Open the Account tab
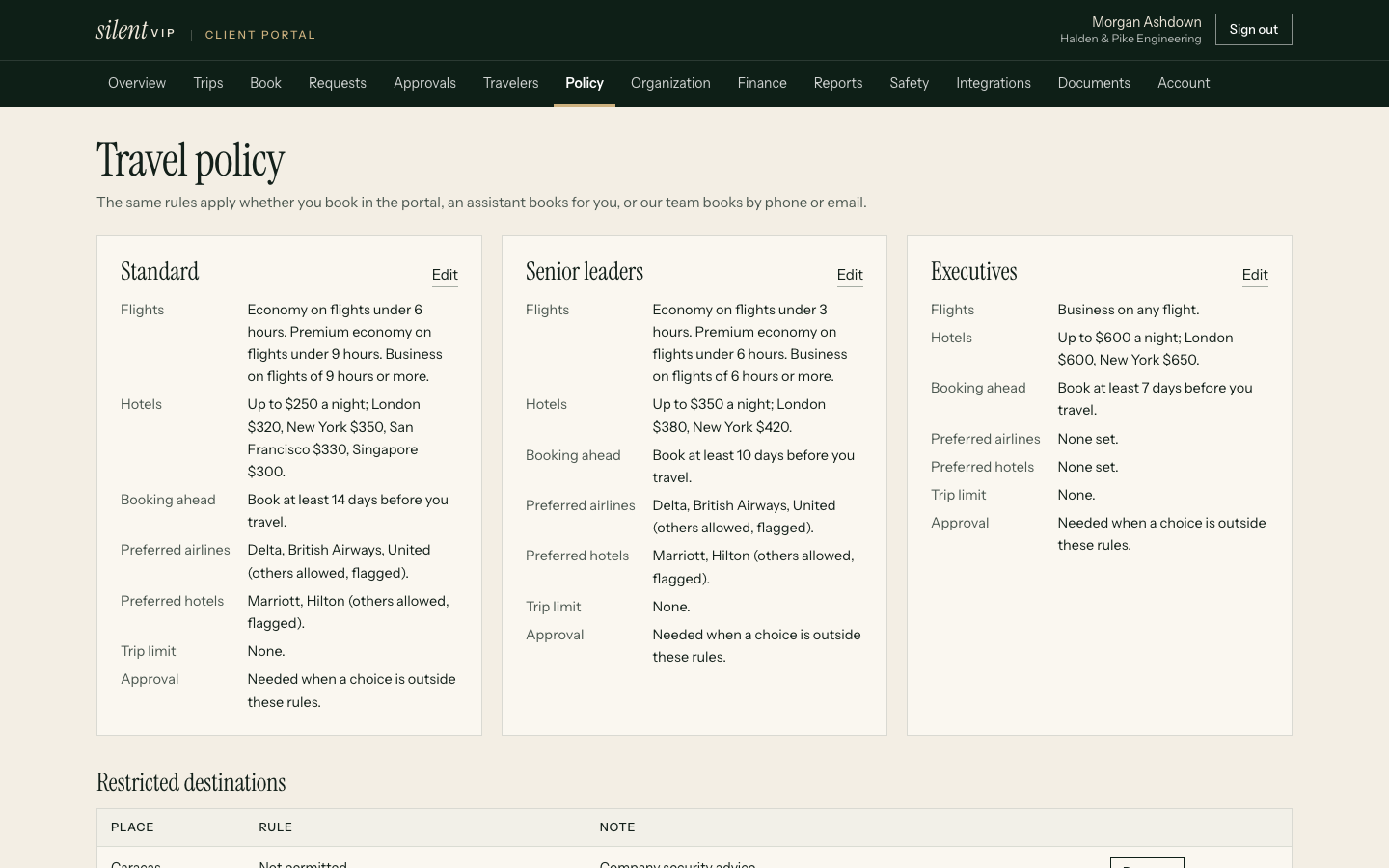 coord(1184,83)
